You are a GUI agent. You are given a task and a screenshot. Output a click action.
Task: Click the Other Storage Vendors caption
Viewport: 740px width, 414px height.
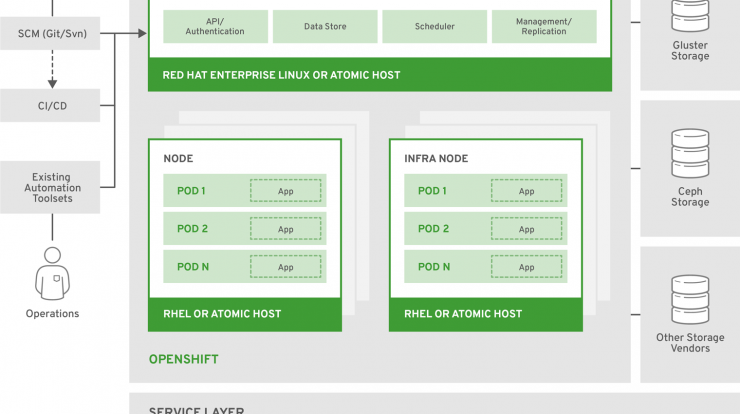pos(690,343)
